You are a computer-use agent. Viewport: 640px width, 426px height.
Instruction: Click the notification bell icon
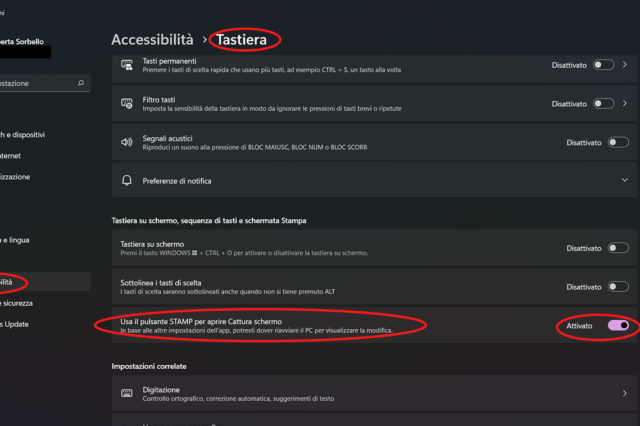[127, 181]
